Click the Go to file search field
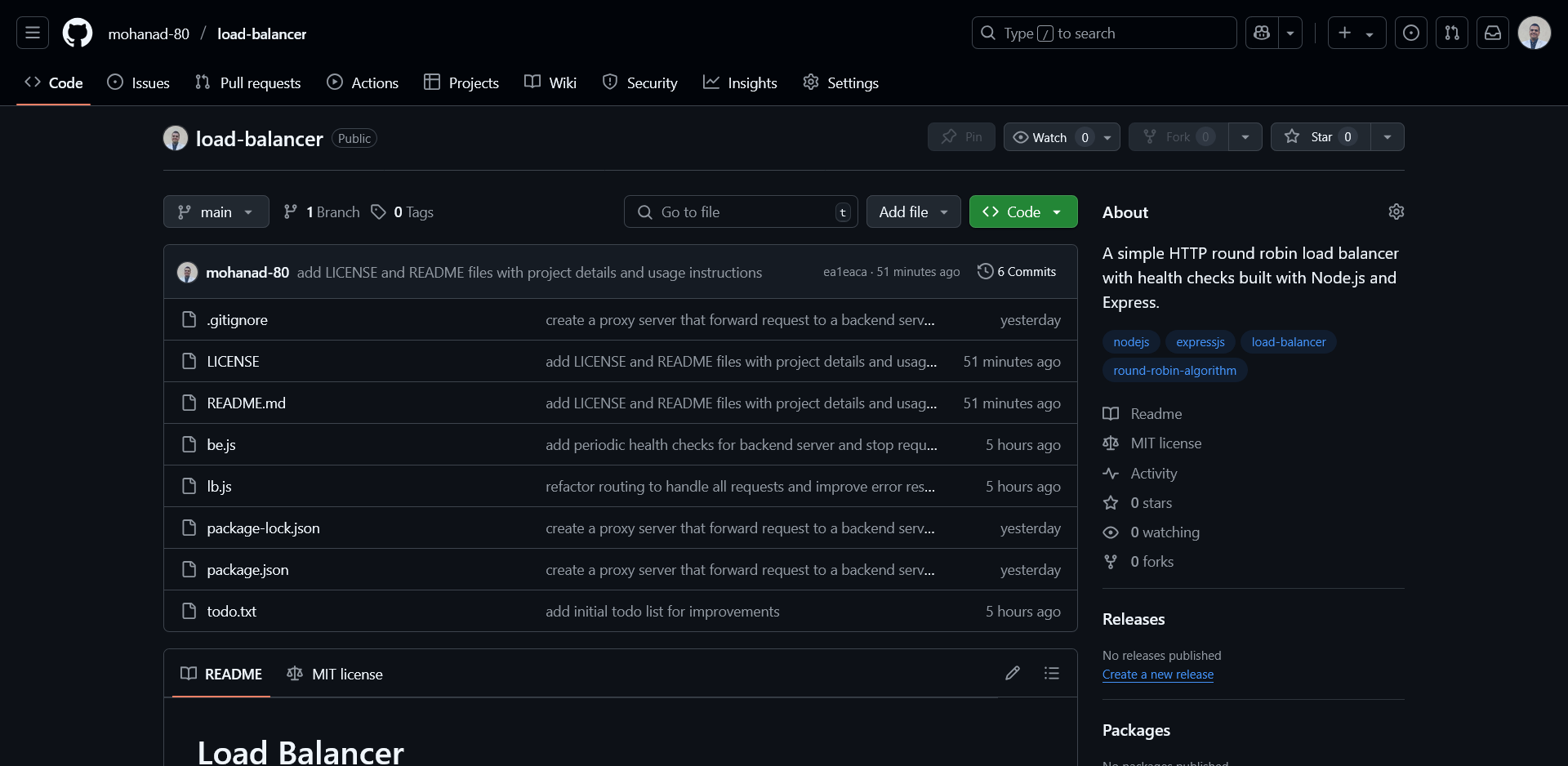Screen dimensions: 1568x766 click(735, 212)
